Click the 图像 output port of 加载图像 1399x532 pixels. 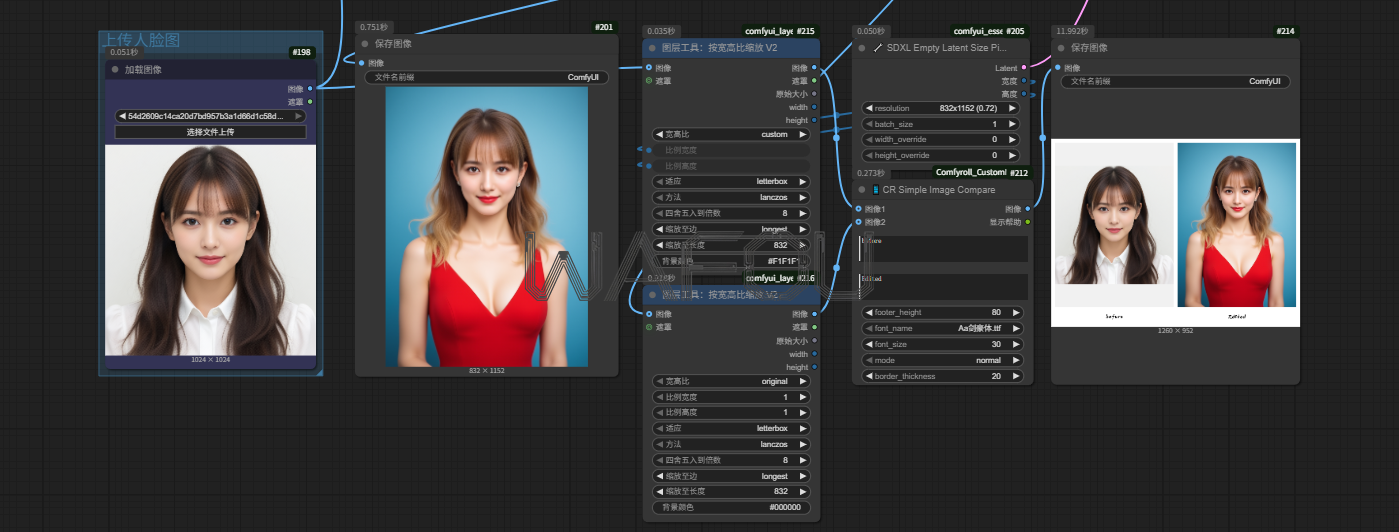[310, 88]
